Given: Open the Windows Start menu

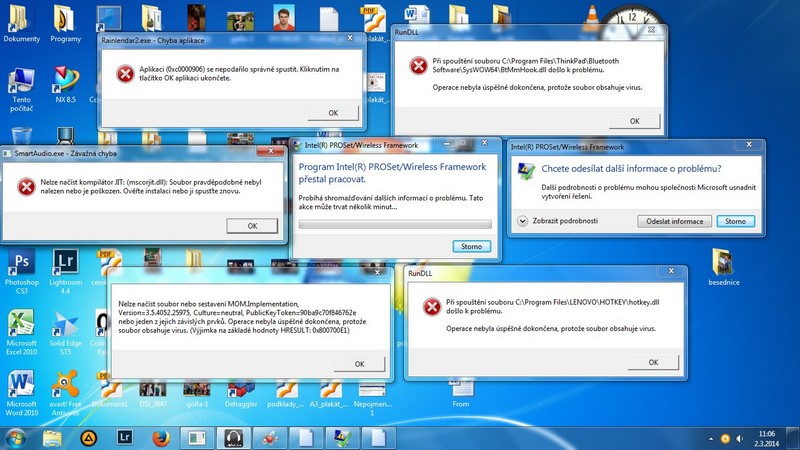Looking at the screenshot, I should pyautogui.click(x=17, y=437).
